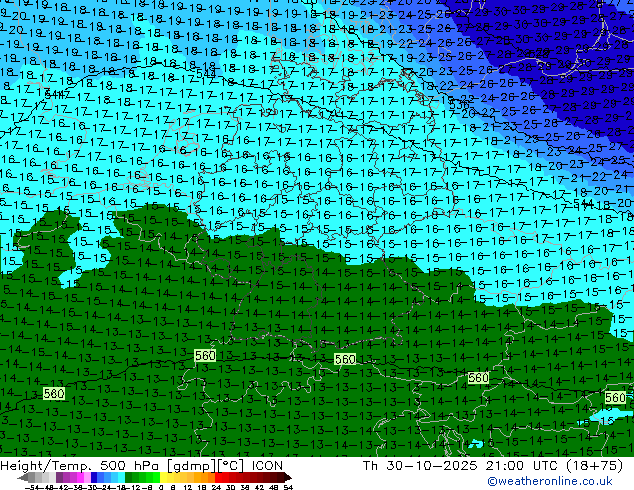Pick the bright red 24 swatch in the legend
634x490 pixels.
[218, 477]
